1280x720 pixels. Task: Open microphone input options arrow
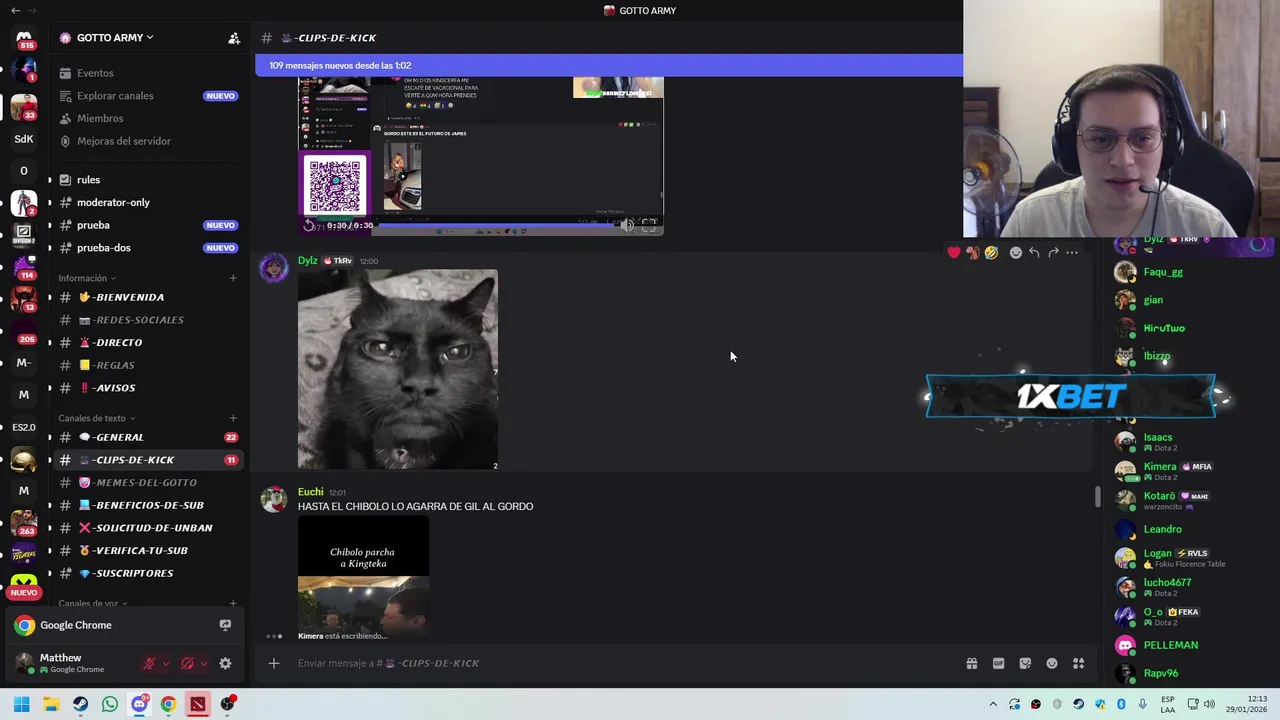[165, 663]
